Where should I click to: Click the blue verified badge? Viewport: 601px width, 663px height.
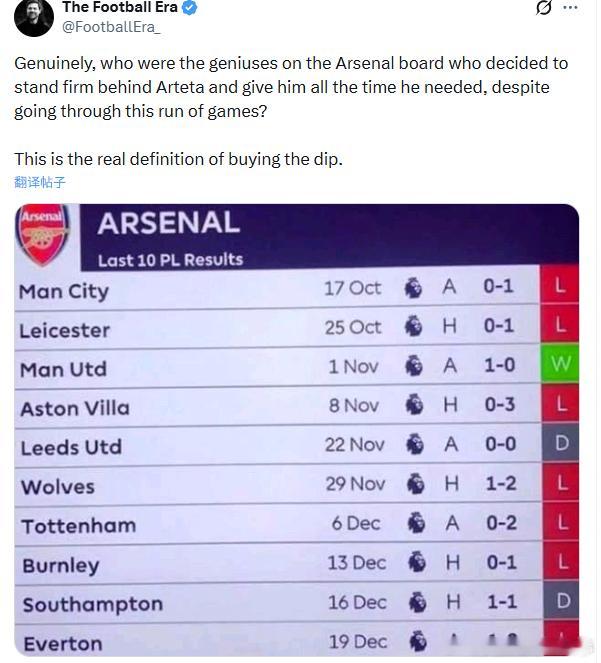pyautogui.click(x=189, y=8)
